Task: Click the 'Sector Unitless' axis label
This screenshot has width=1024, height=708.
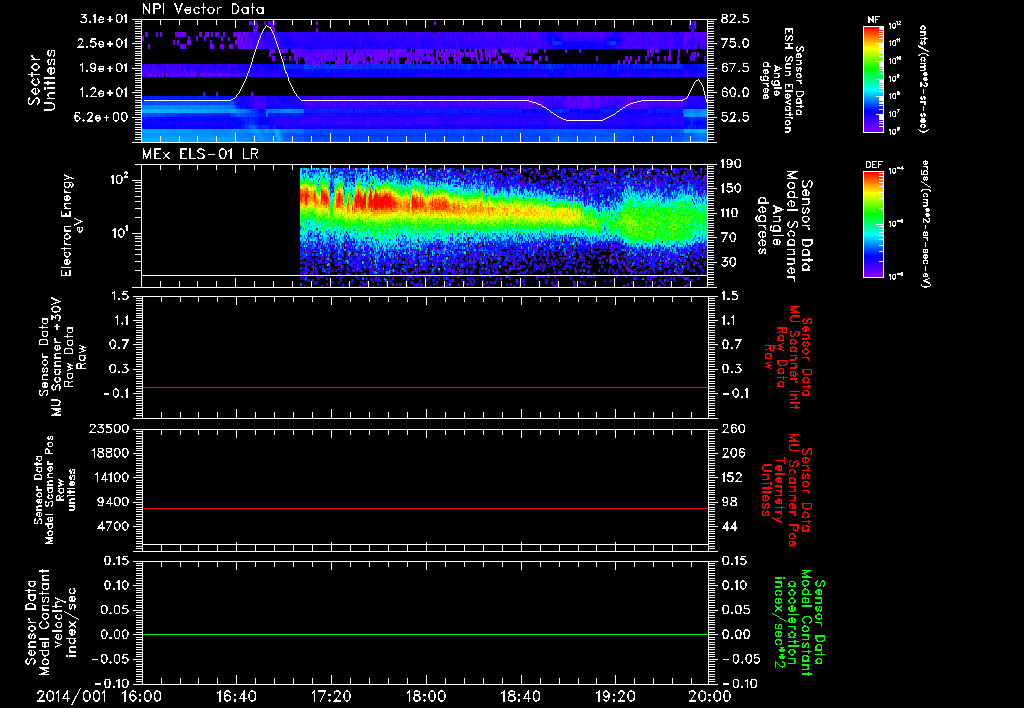Action: tap(42, 80)
